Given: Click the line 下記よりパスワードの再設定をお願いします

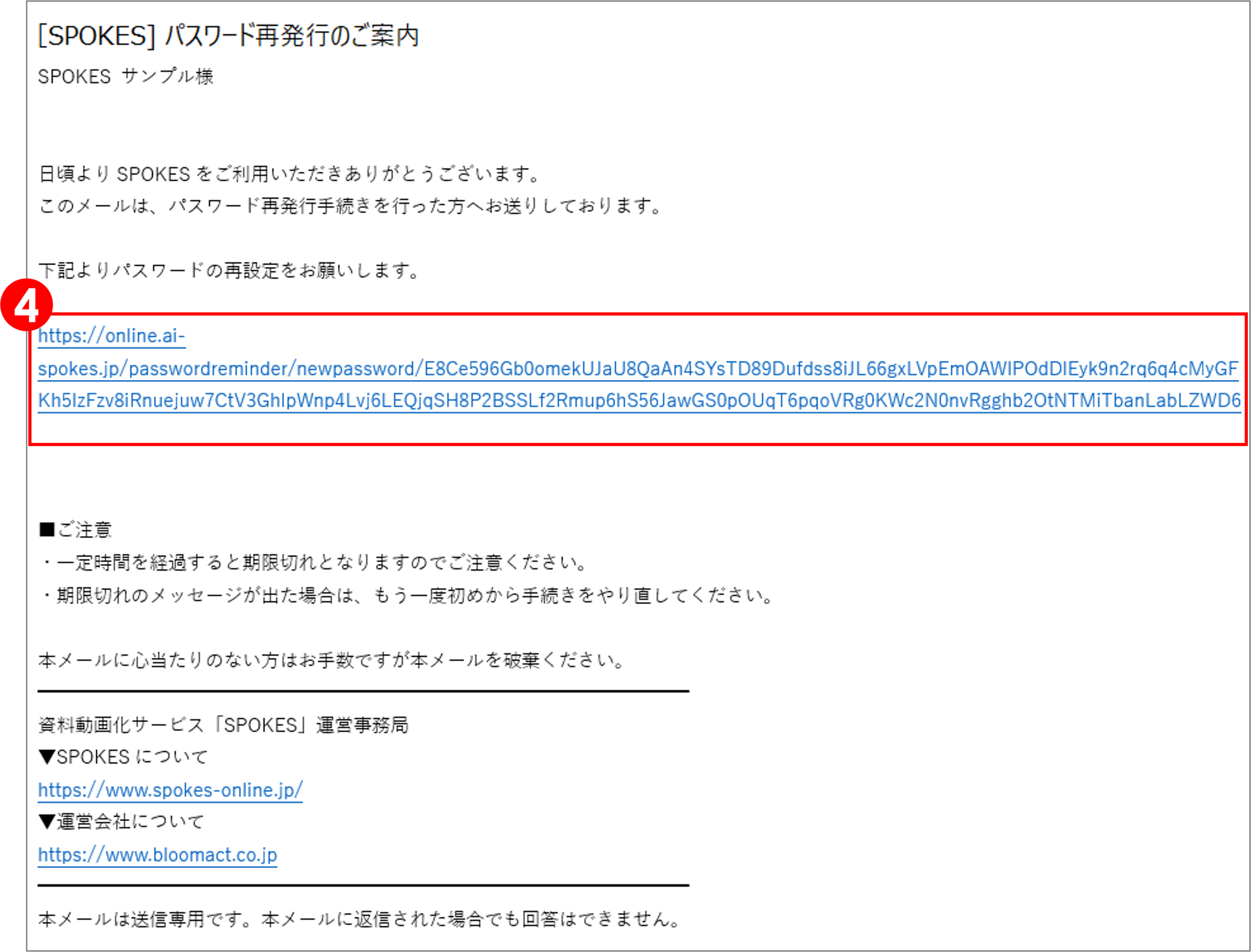Looking at the screenshot, I should [229, 271].
